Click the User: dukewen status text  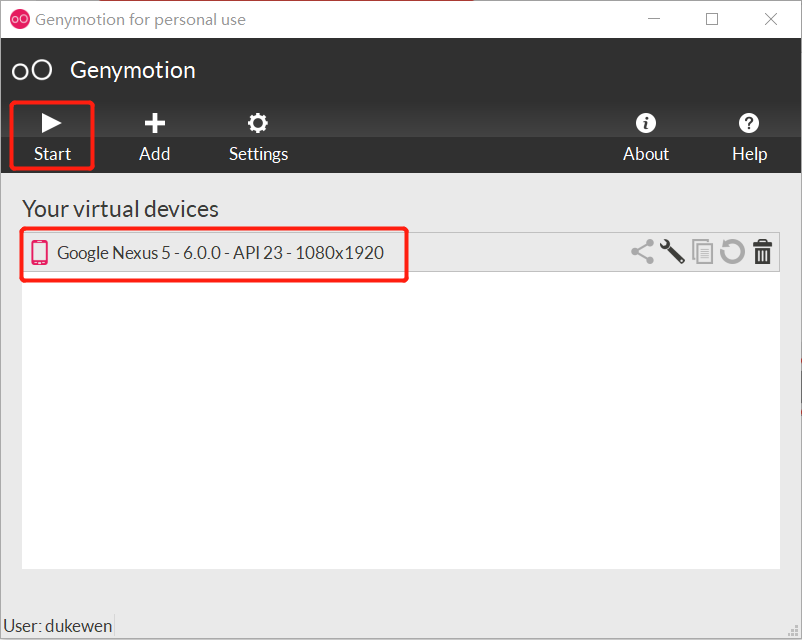pos(58,626)
